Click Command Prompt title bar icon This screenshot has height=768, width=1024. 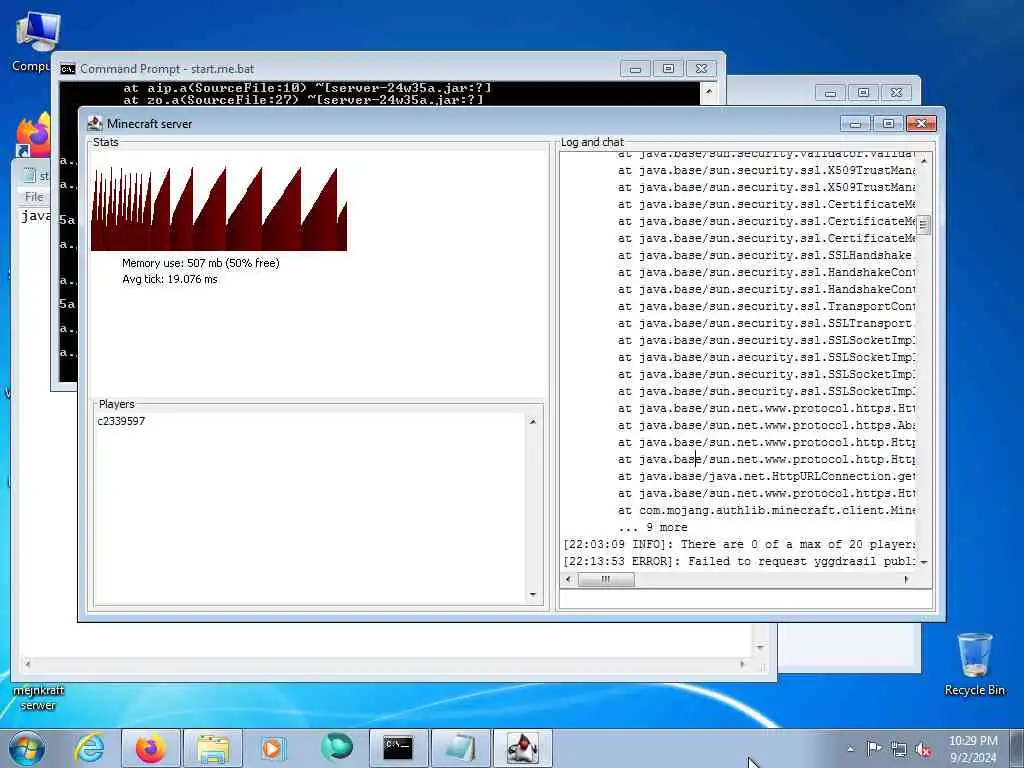(67, 69)
